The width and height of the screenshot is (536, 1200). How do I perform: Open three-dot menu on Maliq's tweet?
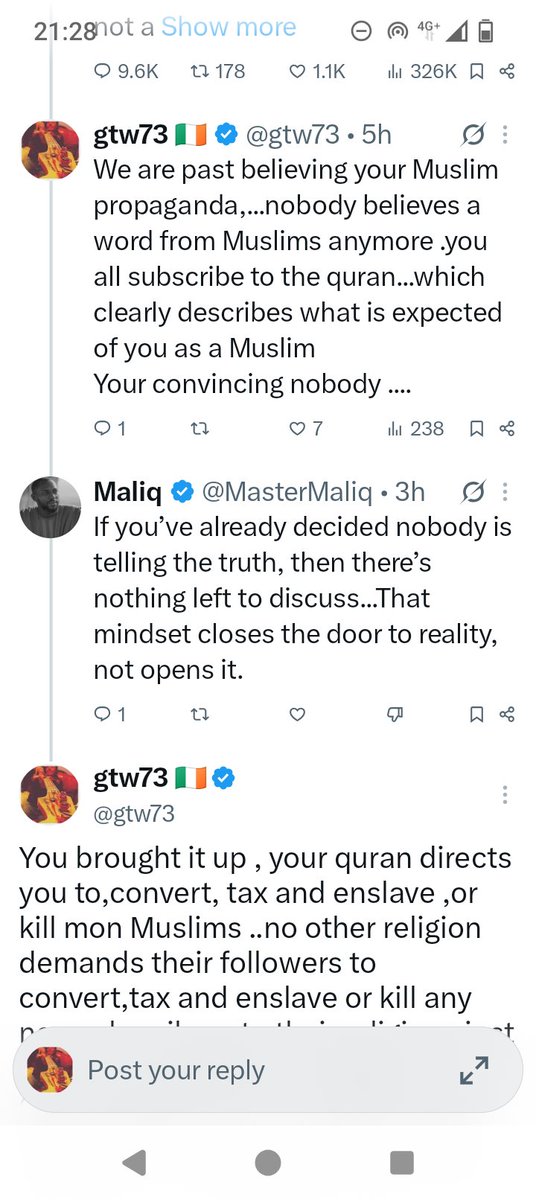(506, 491)
